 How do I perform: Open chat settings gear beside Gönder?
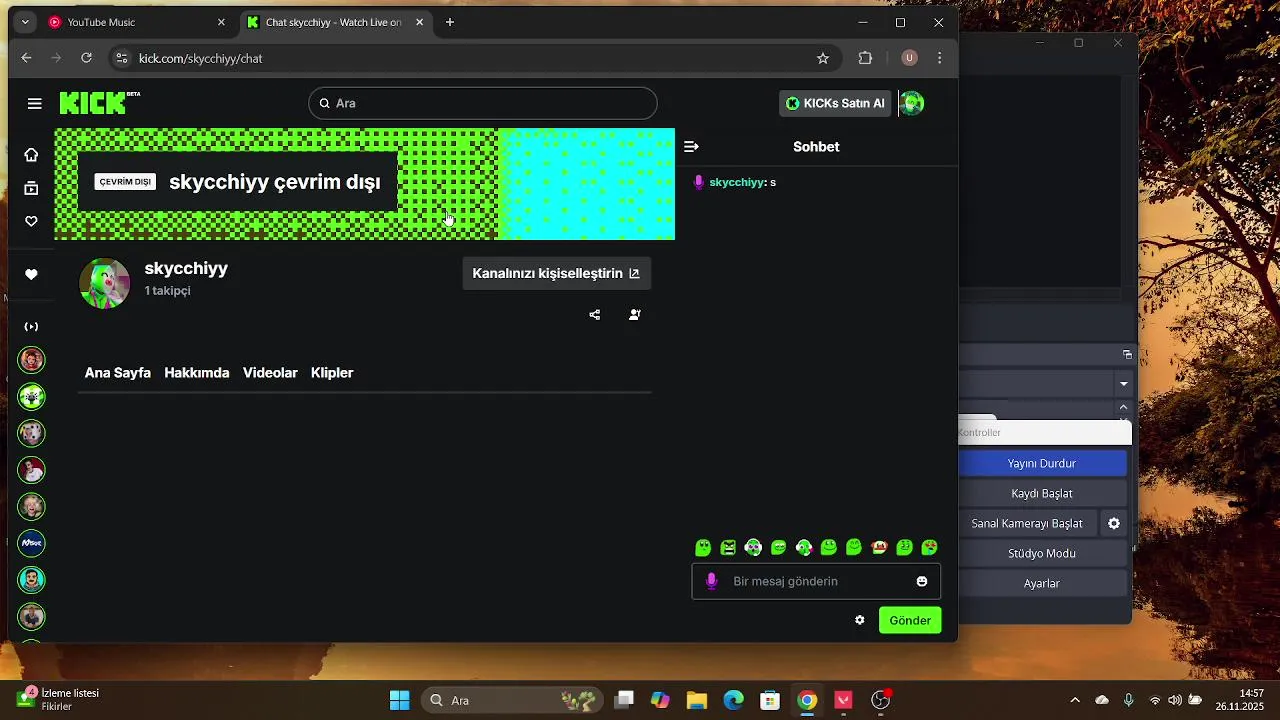coord(859,620)
